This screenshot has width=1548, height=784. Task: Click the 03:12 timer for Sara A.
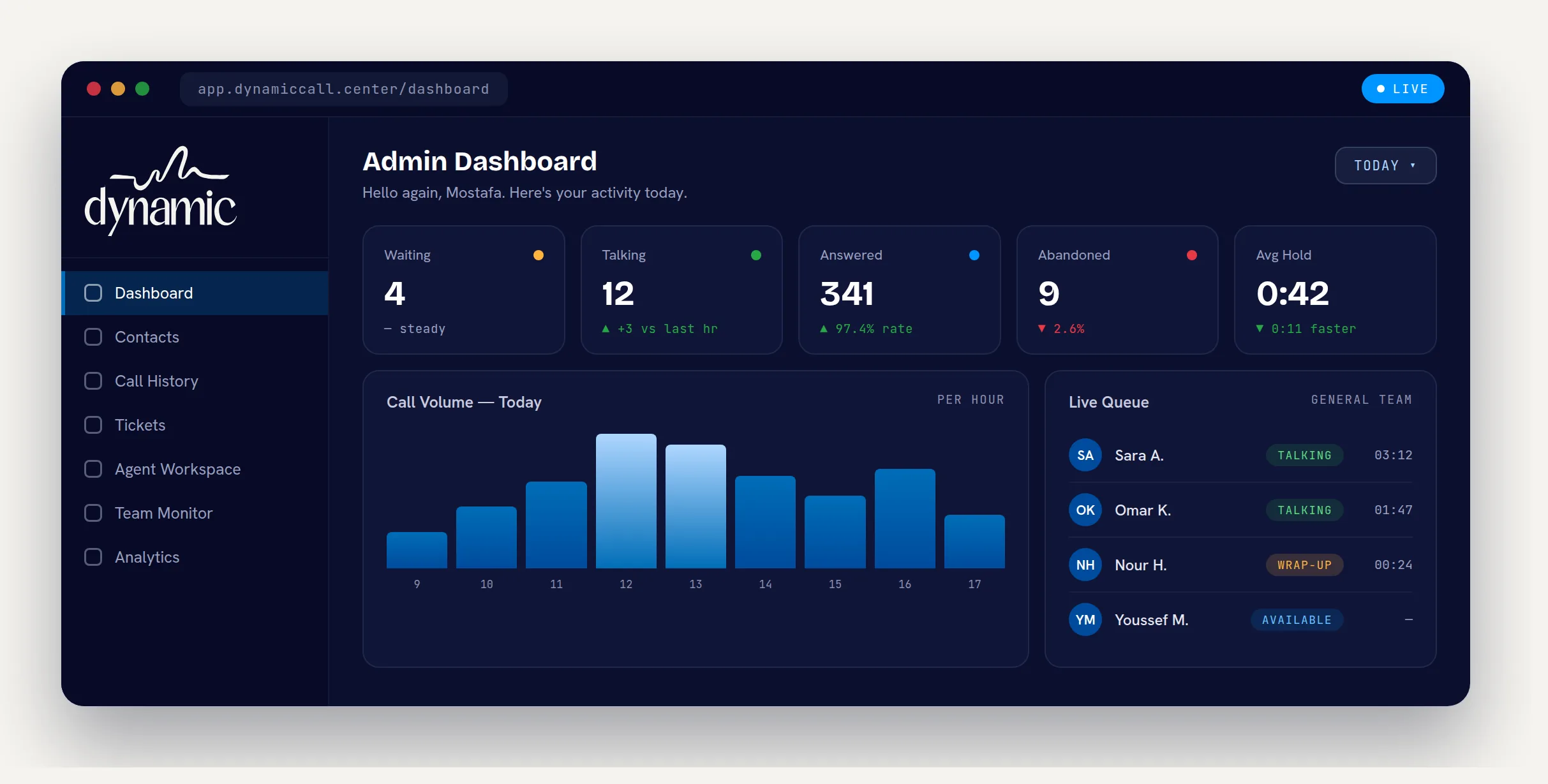point(1393,455)
